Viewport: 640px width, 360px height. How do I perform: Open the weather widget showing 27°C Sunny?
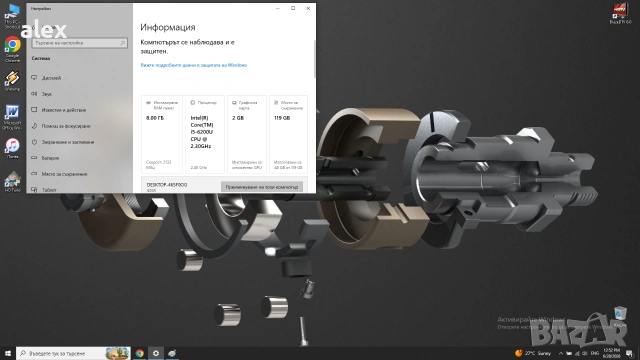pyautogui.click(x=533, y=353)
